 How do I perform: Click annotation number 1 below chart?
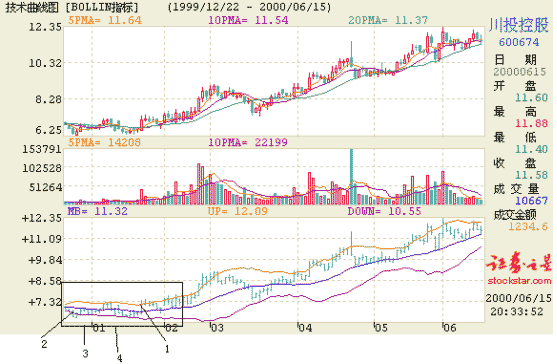(167, 349)
